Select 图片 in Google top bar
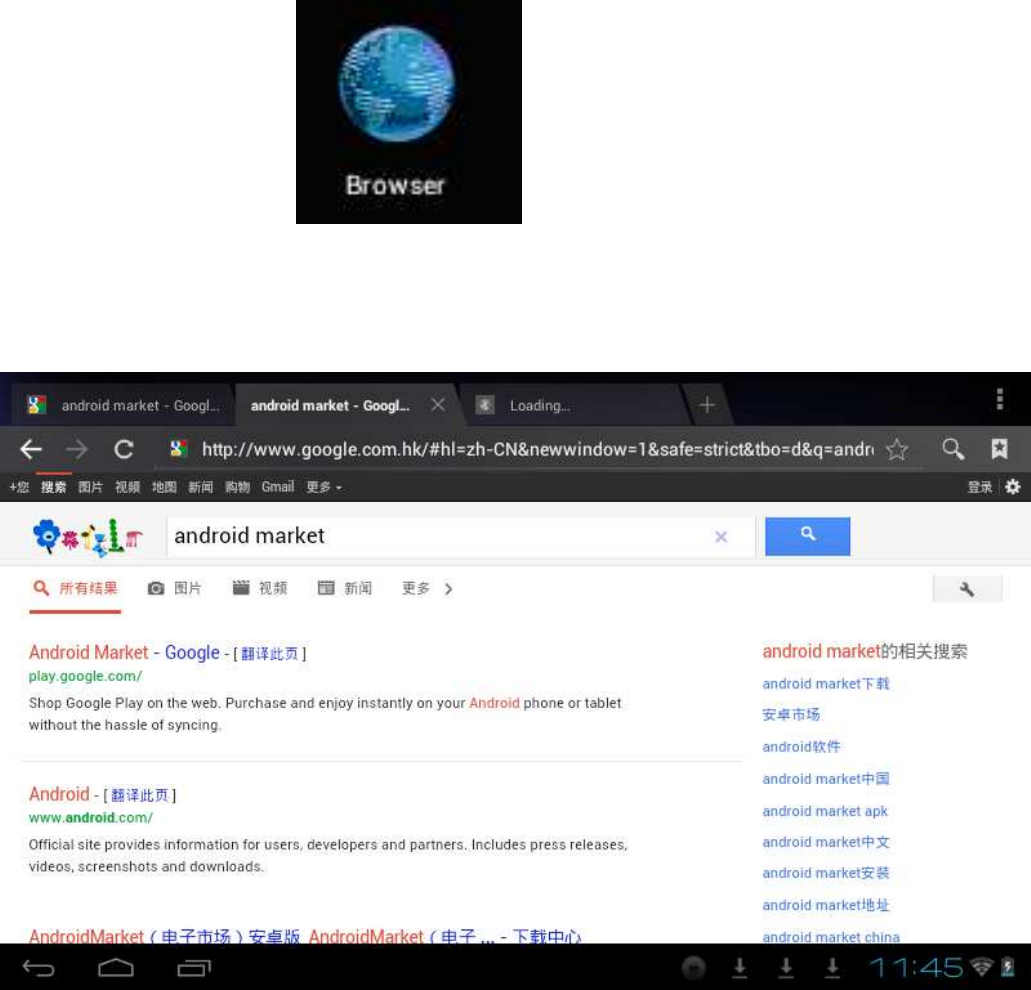This screenshot has height=990, width=1031. click(90, 487)
